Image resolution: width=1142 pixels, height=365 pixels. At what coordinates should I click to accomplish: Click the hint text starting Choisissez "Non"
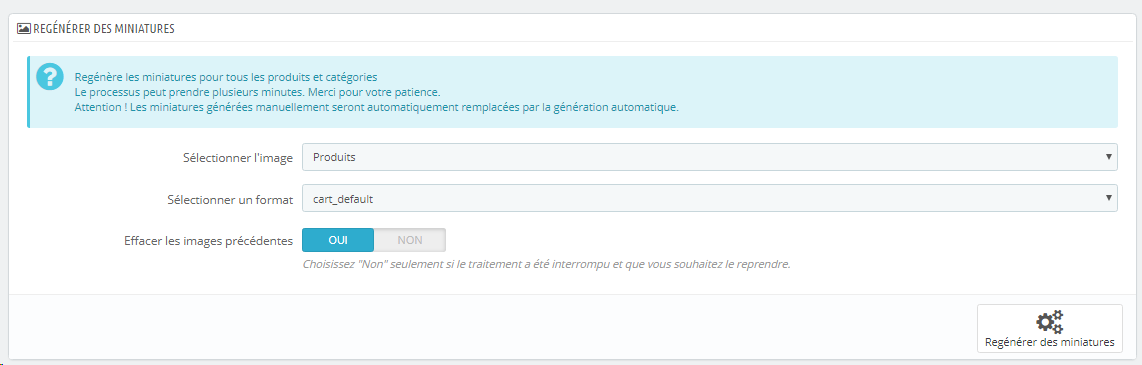[x=546, y=264]
